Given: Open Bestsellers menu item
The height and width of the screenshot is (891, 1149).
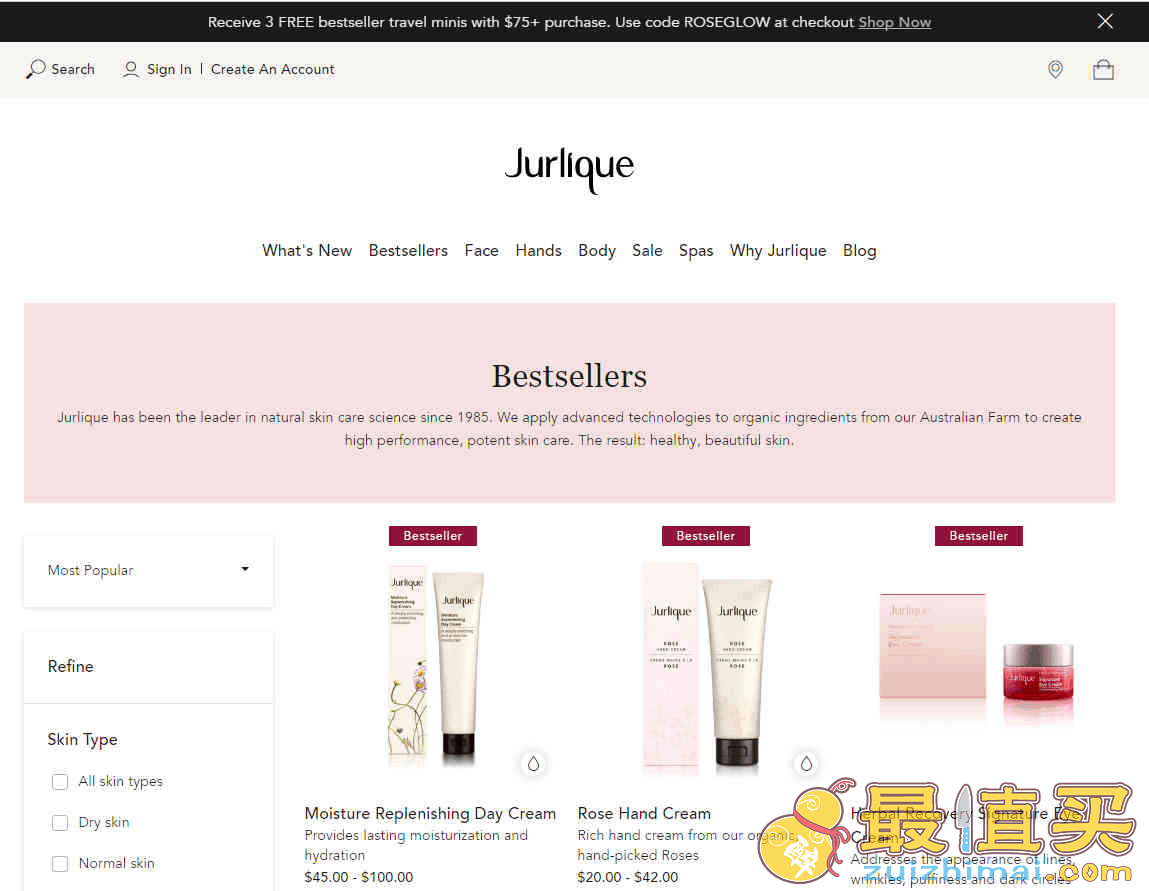Looking at the screenshot, I should (x=408, y=251).
